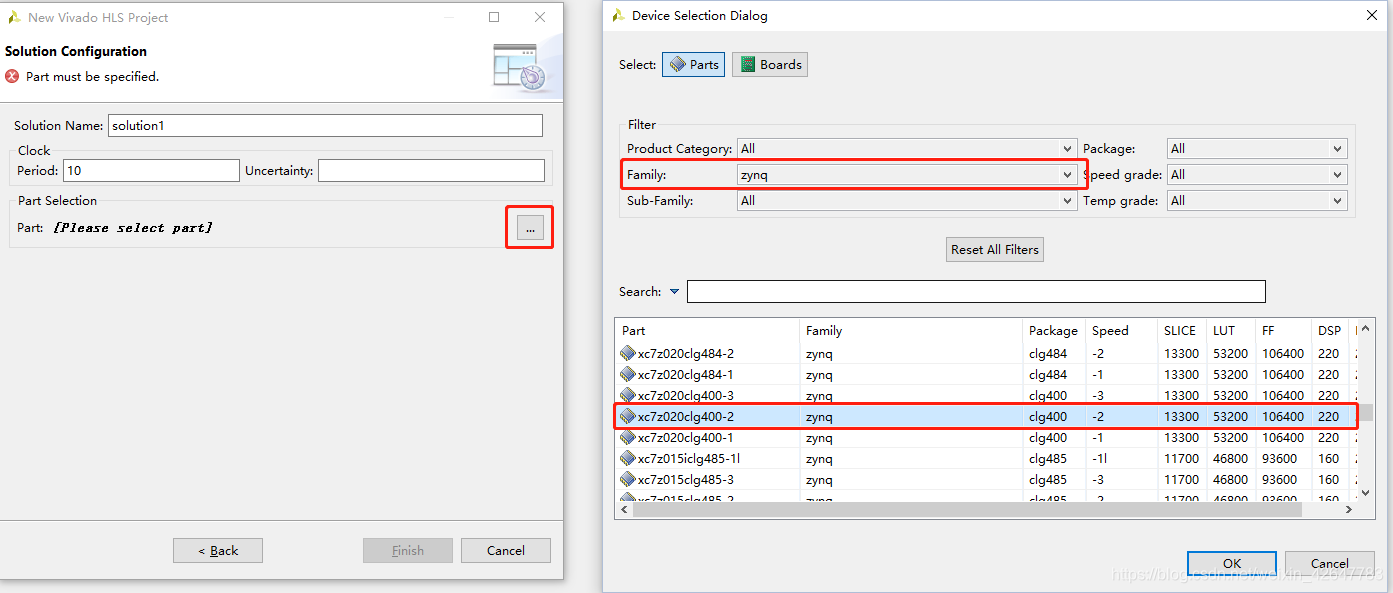Select part xc7z015clg485-3 row

click(985, 479)
